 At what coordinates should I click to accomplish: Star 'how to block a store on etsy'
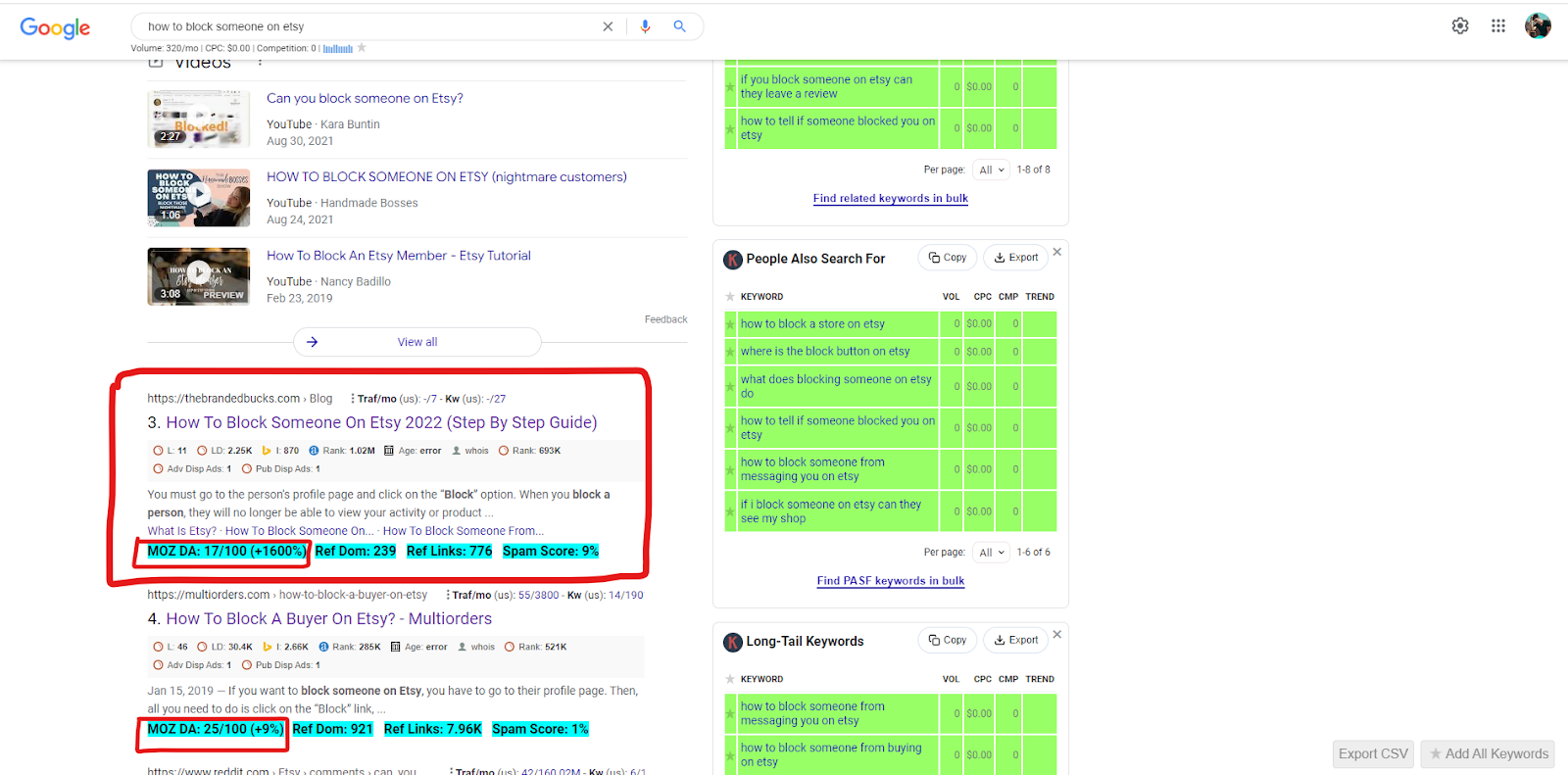click(730, 324)
